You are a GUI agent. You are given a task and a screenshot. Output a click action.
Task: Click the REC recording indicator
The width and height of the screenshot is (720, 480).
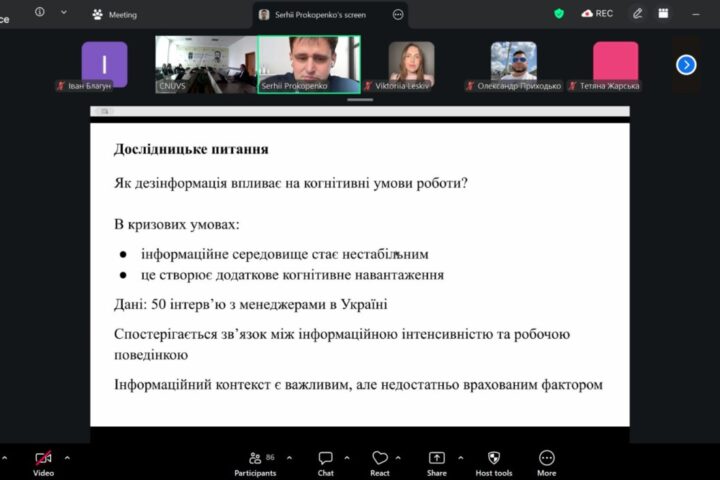(597, 14)
